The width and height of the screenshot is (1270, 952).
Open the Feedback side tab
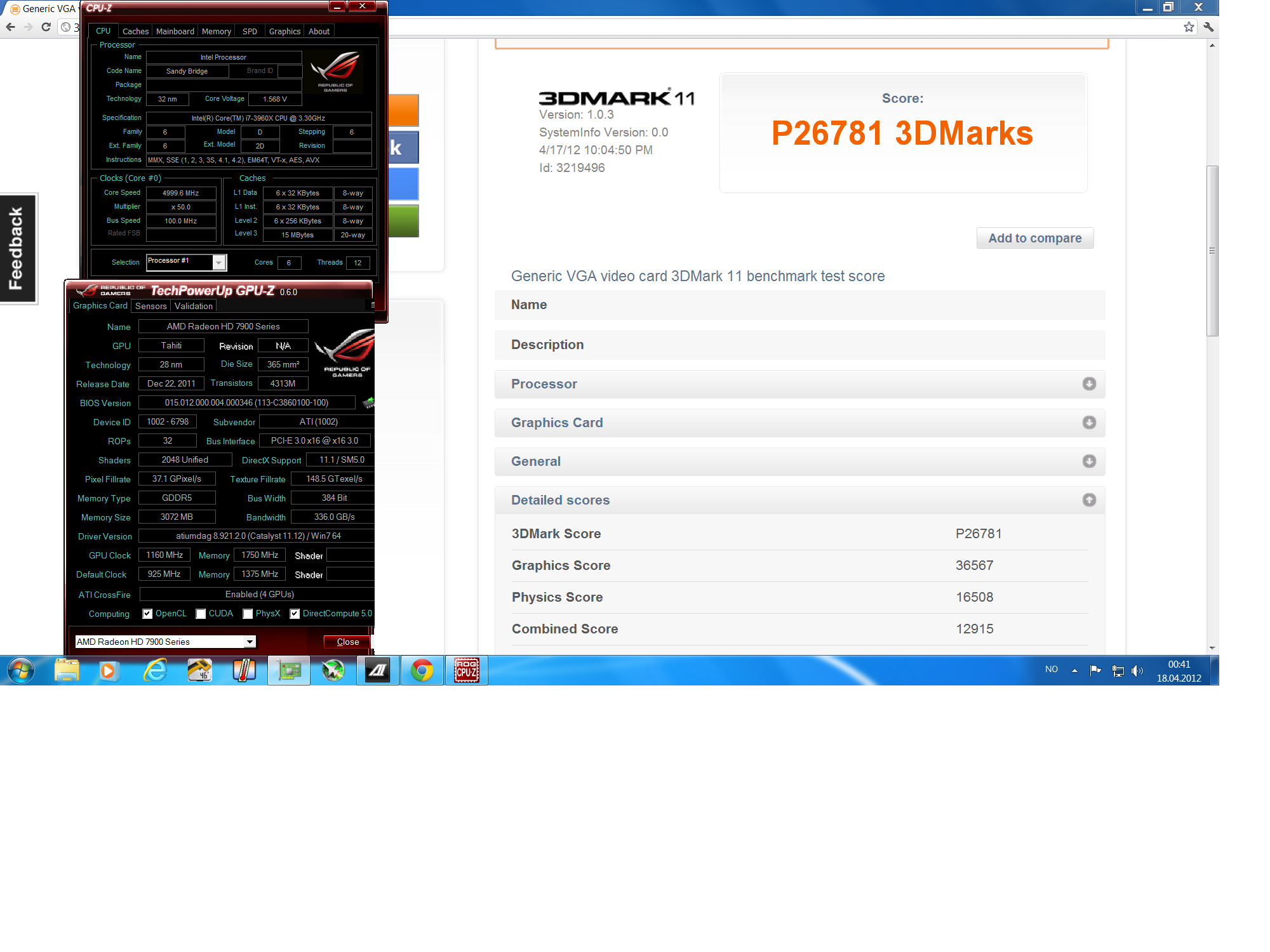[x=18, y=248]
